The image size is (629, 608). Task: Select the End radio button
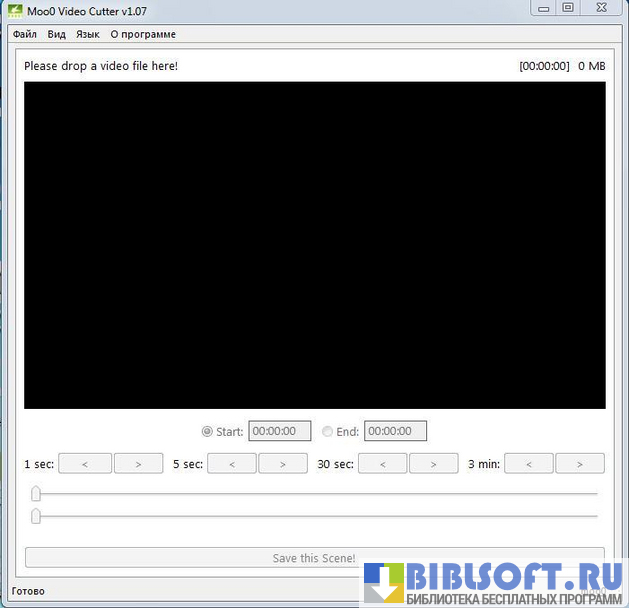[327, 432]
